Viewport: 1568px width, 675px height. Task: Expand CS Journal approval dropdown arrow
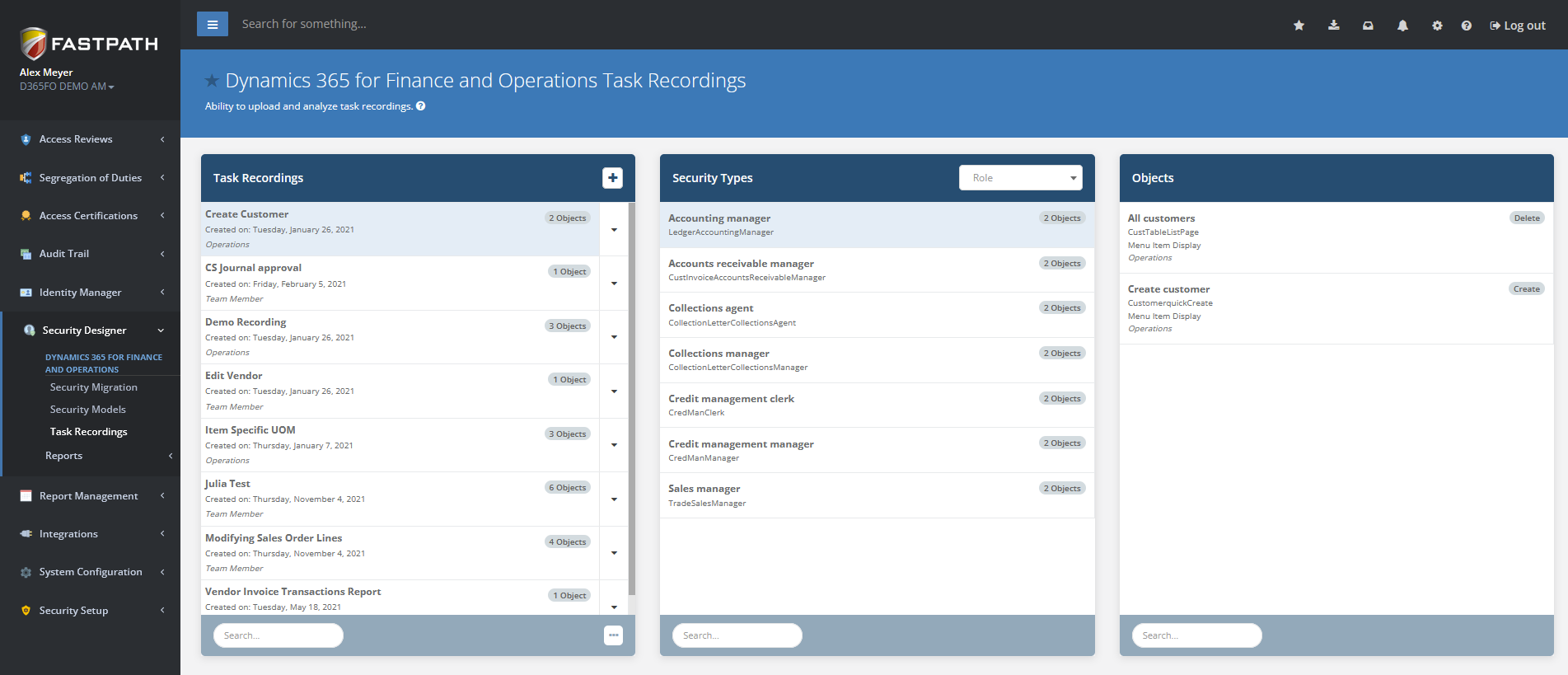[x=614, y=283]
